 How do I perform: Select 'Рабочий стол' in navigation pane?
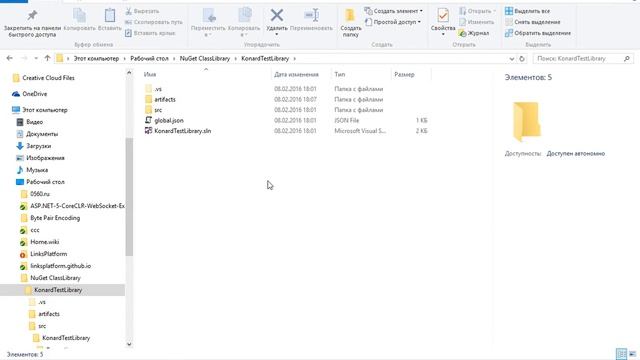pyautogui.click(x=45, y=182)
